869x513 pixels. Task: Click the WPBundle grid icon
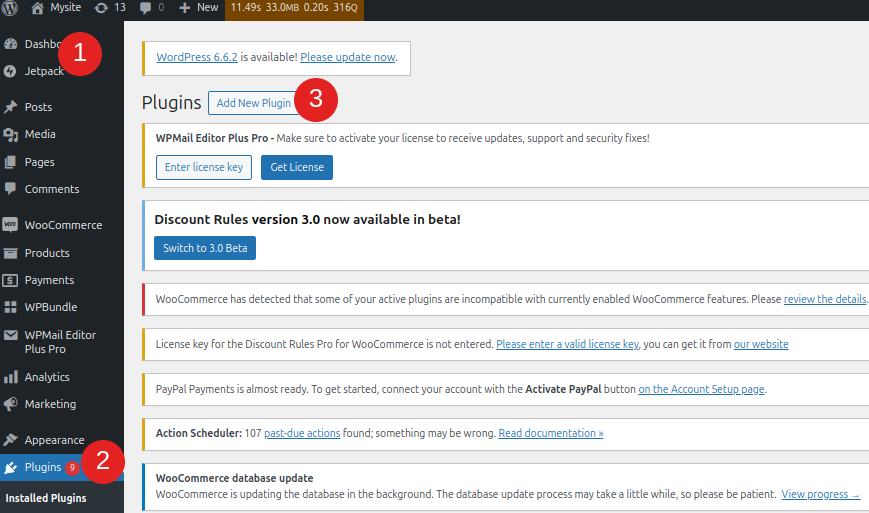[10, 307]
